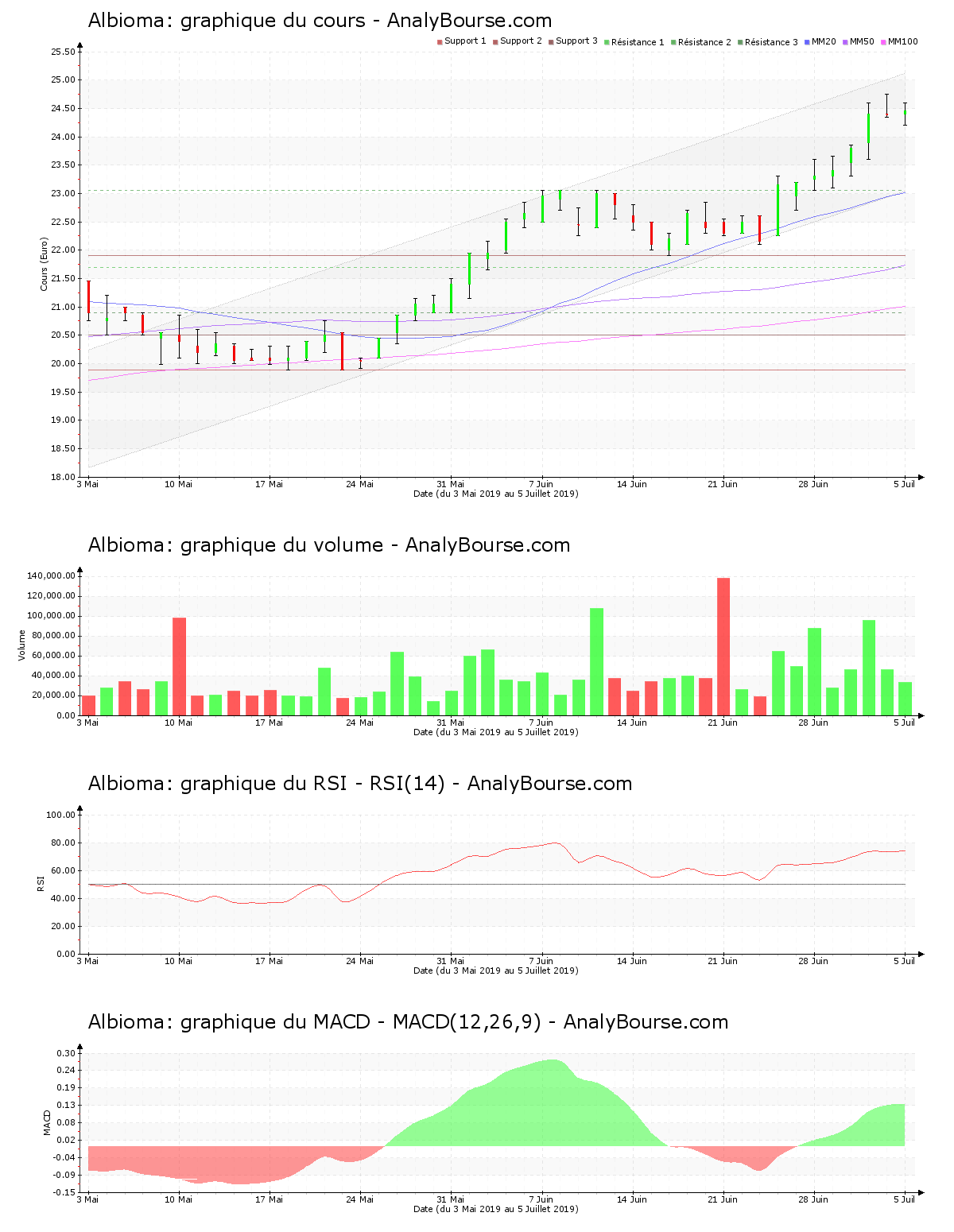Click the 80,000.00 volume axis value
Image resolution: width=954 pixels, height=1232 pixels.
[x=53, y=636]
